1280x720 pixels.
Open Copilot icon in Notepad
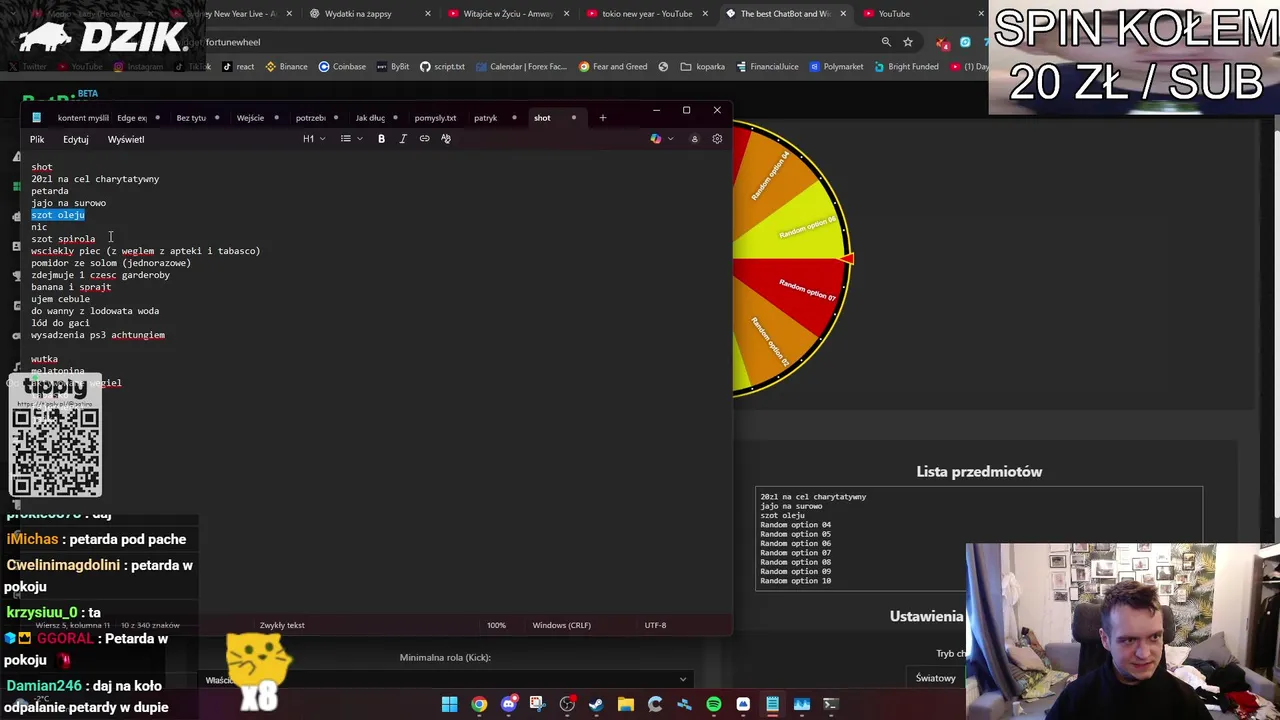coord(656,139)
